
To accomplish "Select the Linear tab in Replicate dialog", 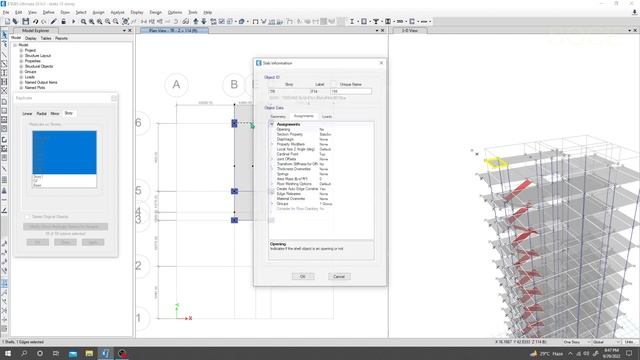I will pos(27,113).
